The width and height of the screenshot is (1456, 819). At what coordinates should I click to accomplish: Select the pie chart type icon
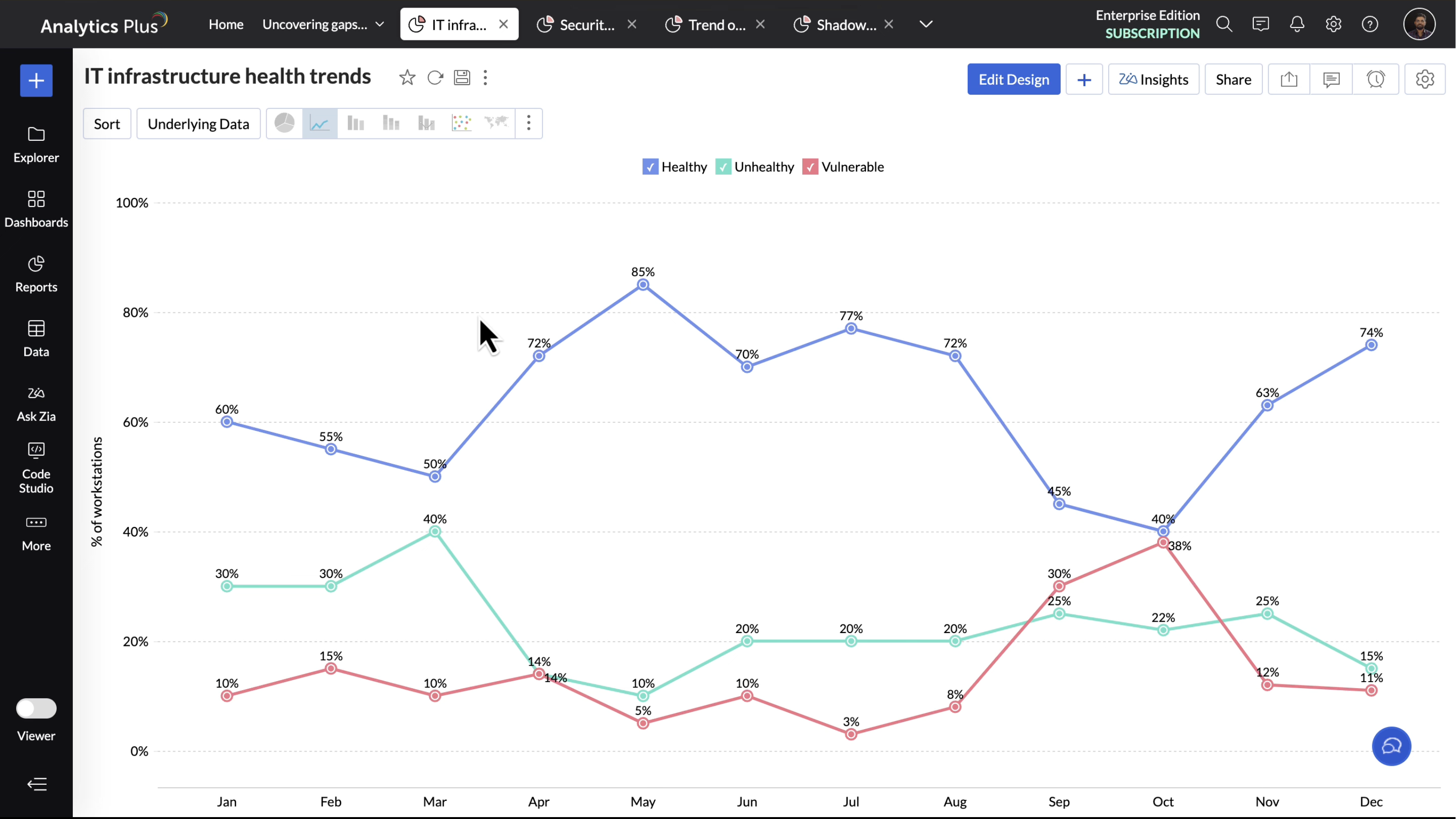tap(285, 123)
